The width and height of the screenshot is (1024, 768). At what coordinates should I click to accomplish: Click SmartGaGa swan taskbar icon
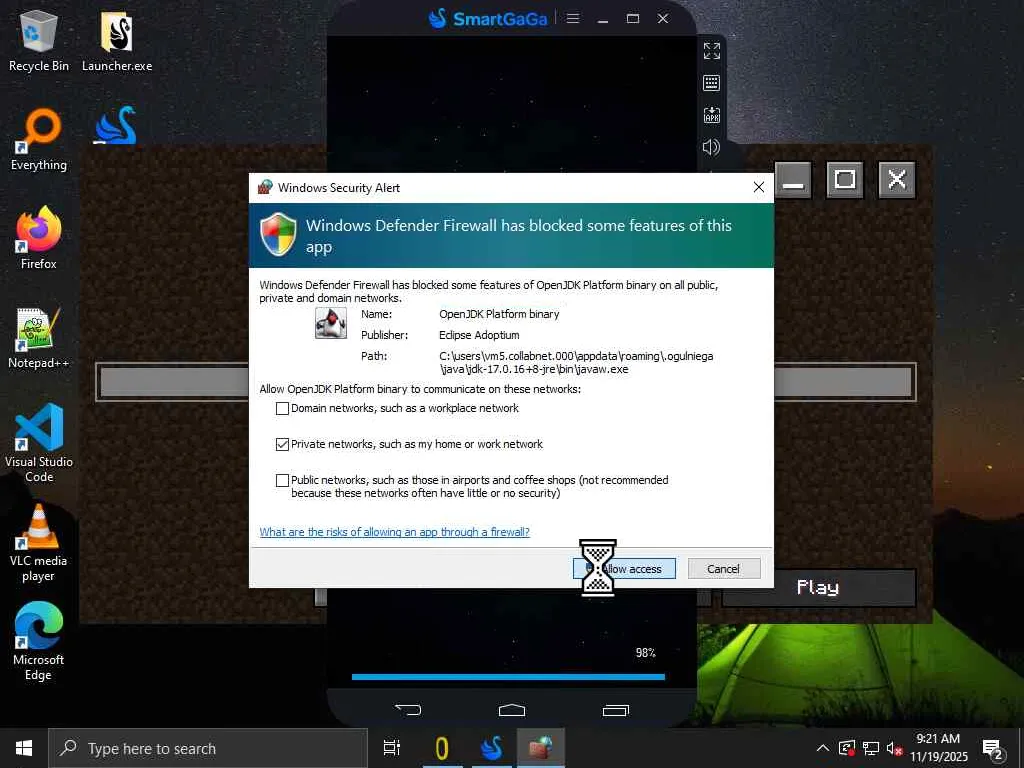(491, 748)
